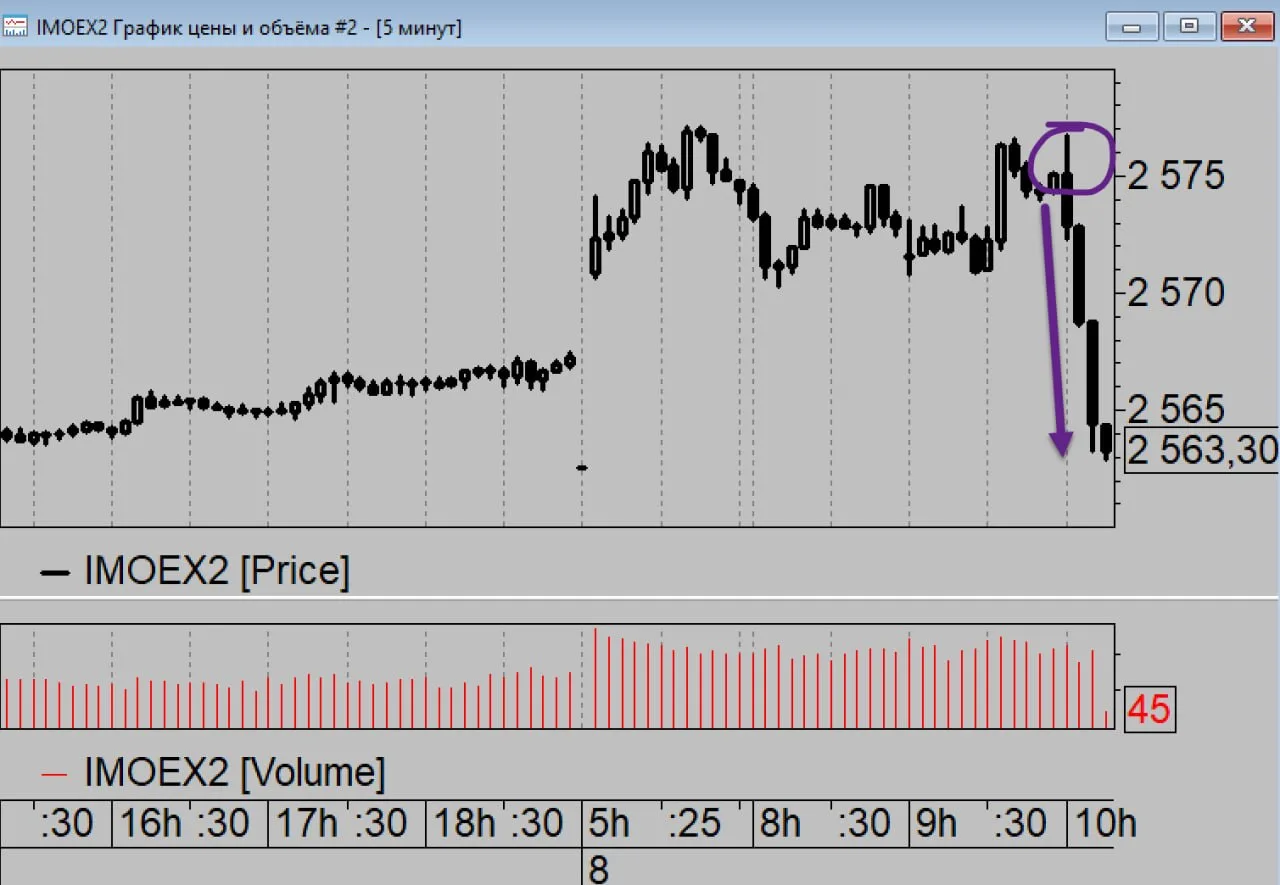This screenshot has height=885, width=1280.
Task: Click the 16h time axis label
Action: coord(152,824)
